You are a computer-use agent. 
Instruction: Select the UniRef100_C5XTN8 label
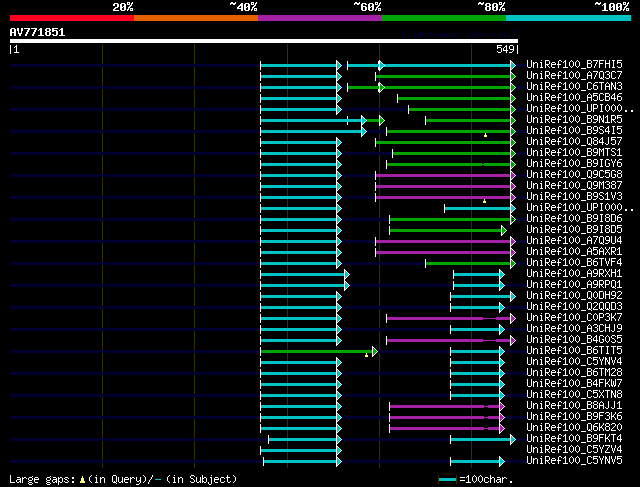(x=574, y=395)
